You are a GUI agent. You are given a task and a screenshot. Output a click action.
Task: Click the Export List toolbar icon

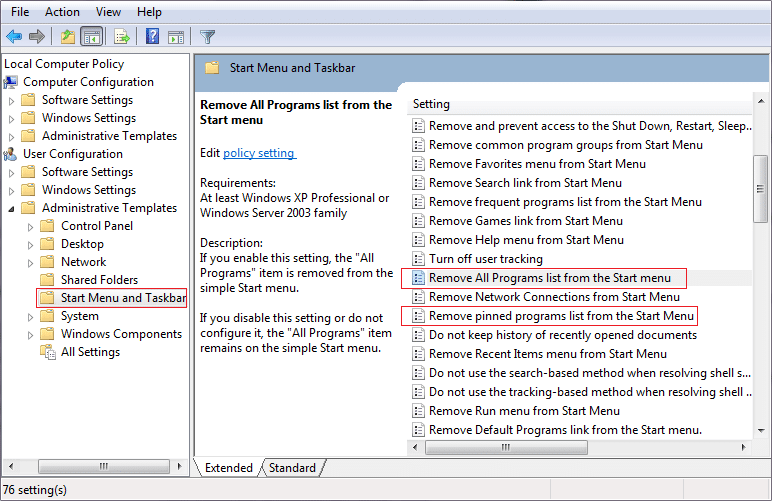(x=122, y=36)
